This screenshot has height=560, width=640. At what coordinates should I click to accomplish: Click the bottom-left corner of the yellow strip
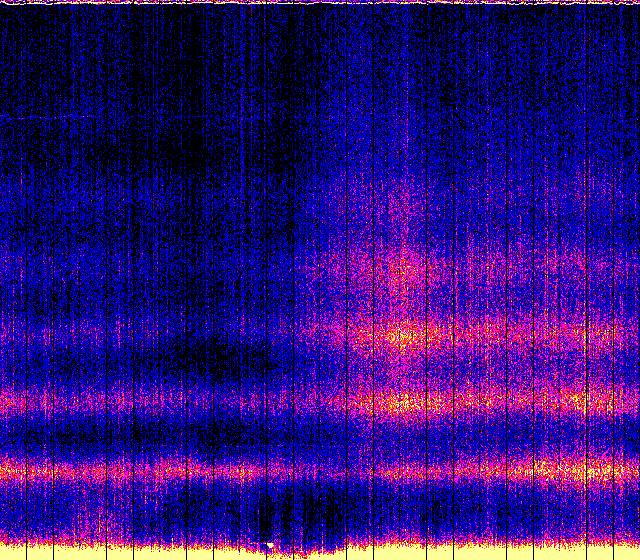pyautogui.click(x=3, y=556)
